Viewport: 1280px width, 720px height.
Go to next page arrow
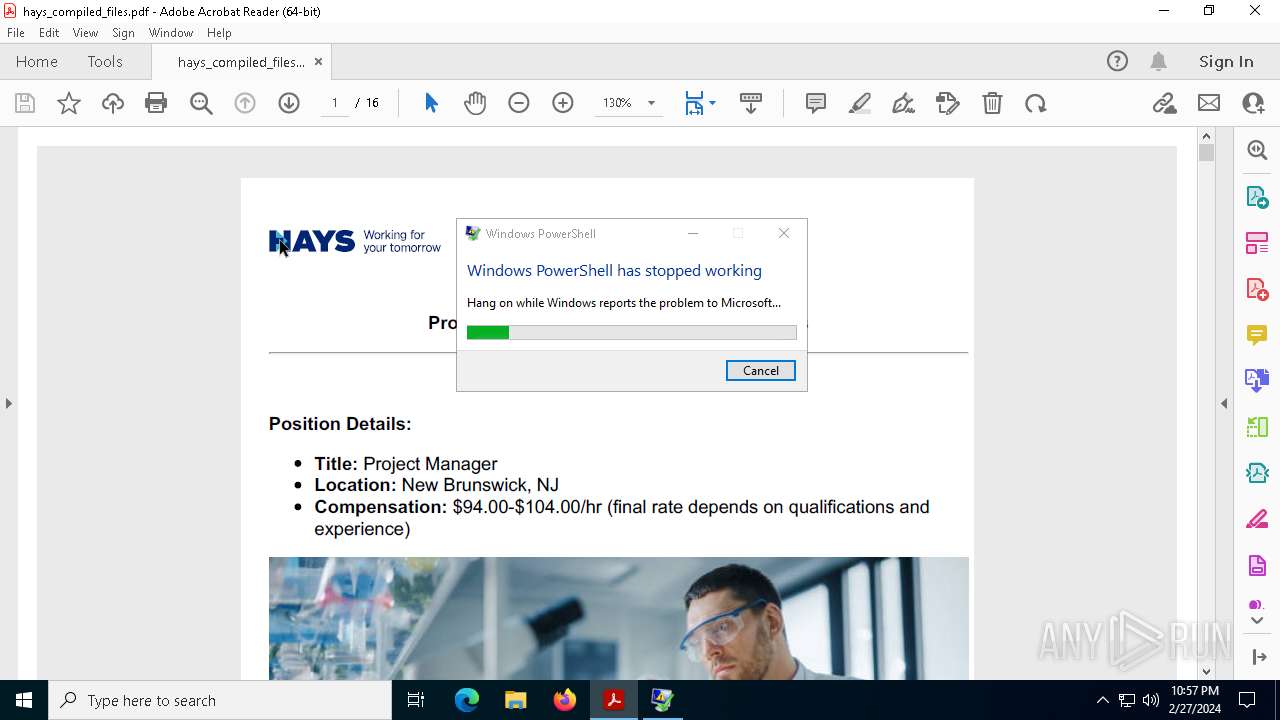[x=289, y=103]
